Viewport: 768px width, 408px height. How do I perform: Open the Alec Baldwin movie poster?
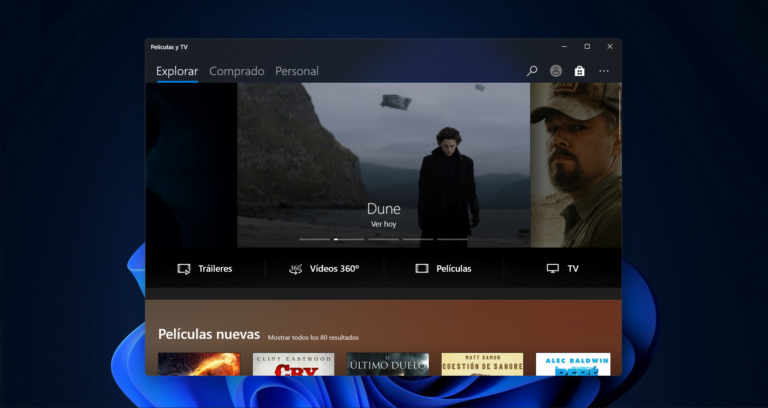click(573, 364)
